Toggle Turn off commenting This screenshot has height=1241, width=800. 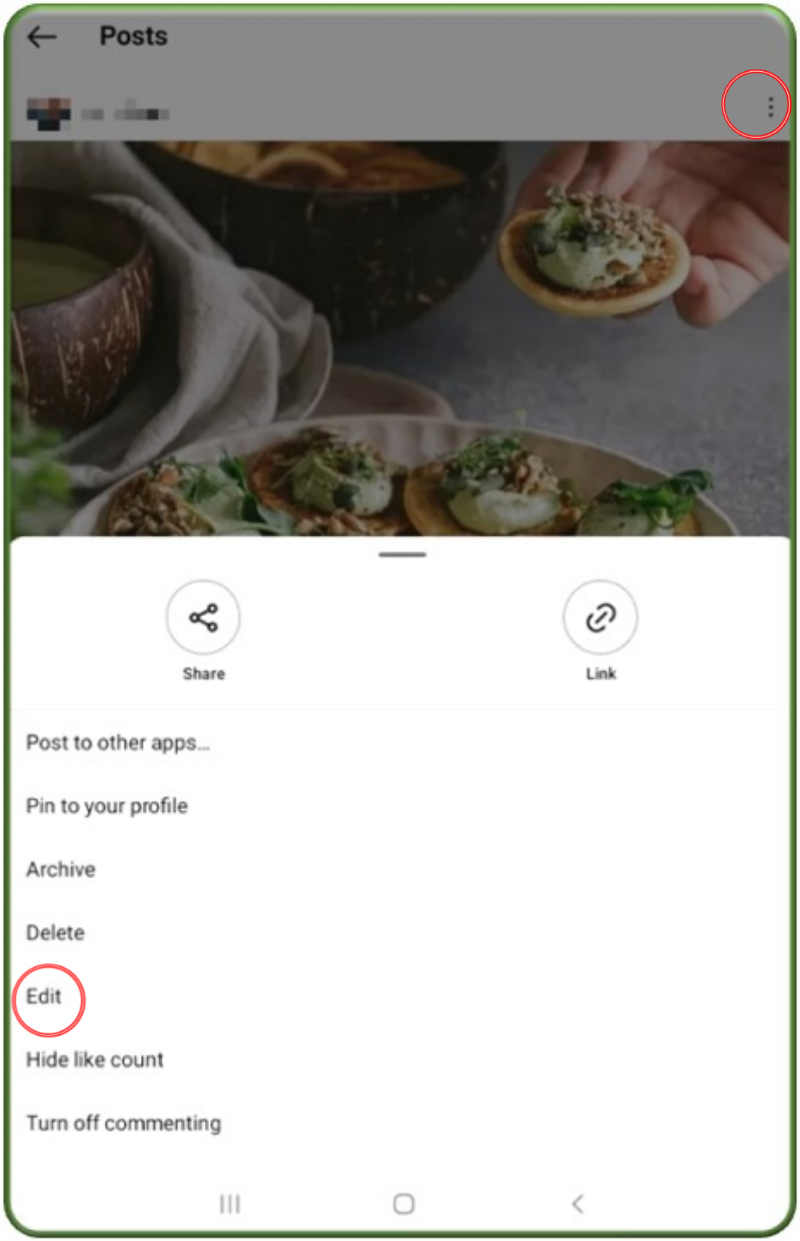(x=123, y=1123)
